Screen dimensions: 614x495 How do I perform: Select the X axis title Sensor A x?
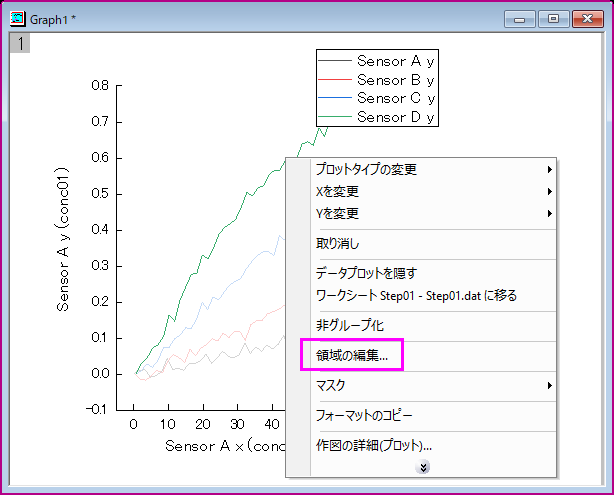click(x=226, y=446)
